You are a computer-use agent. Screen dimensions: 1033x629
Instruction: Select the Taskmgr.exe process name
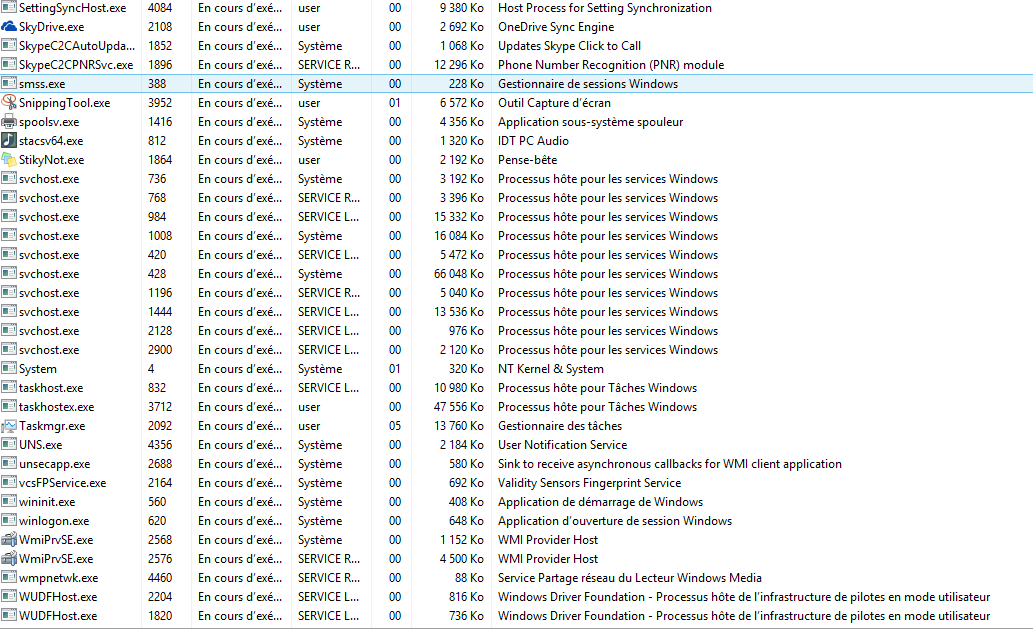click(x=52, y=426)
